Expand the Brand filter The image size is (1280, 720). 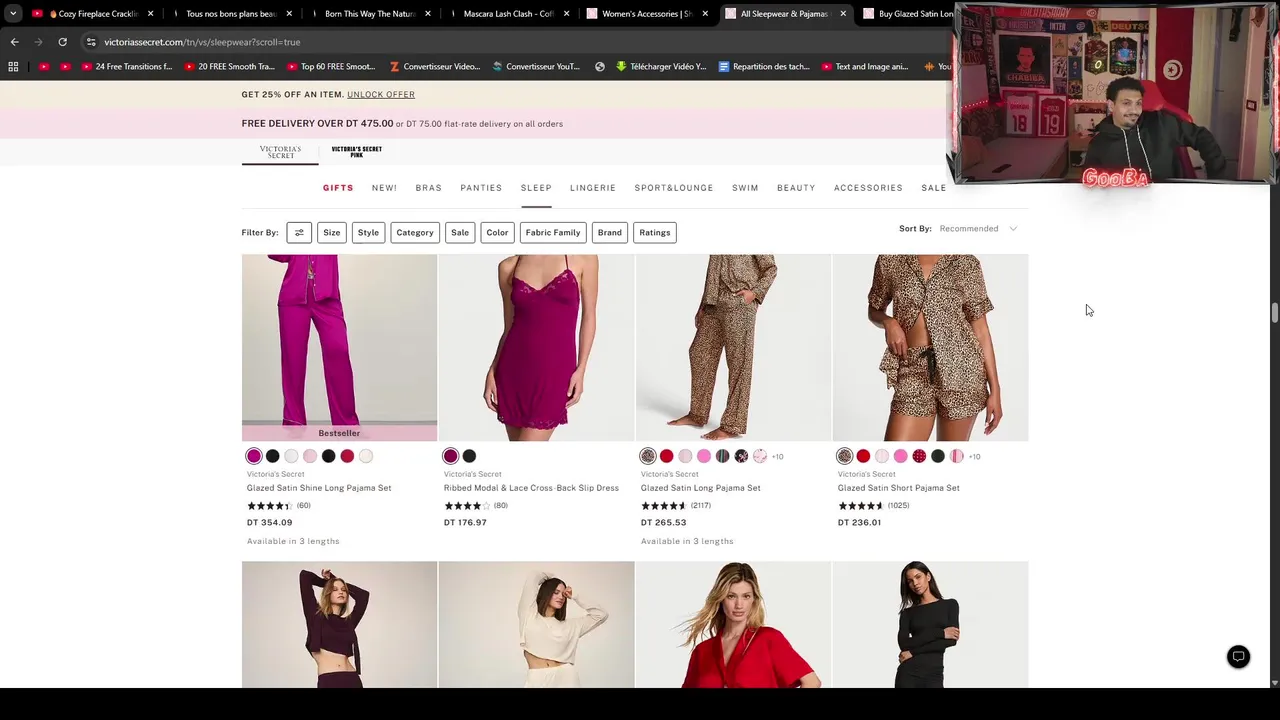[610, 232]
